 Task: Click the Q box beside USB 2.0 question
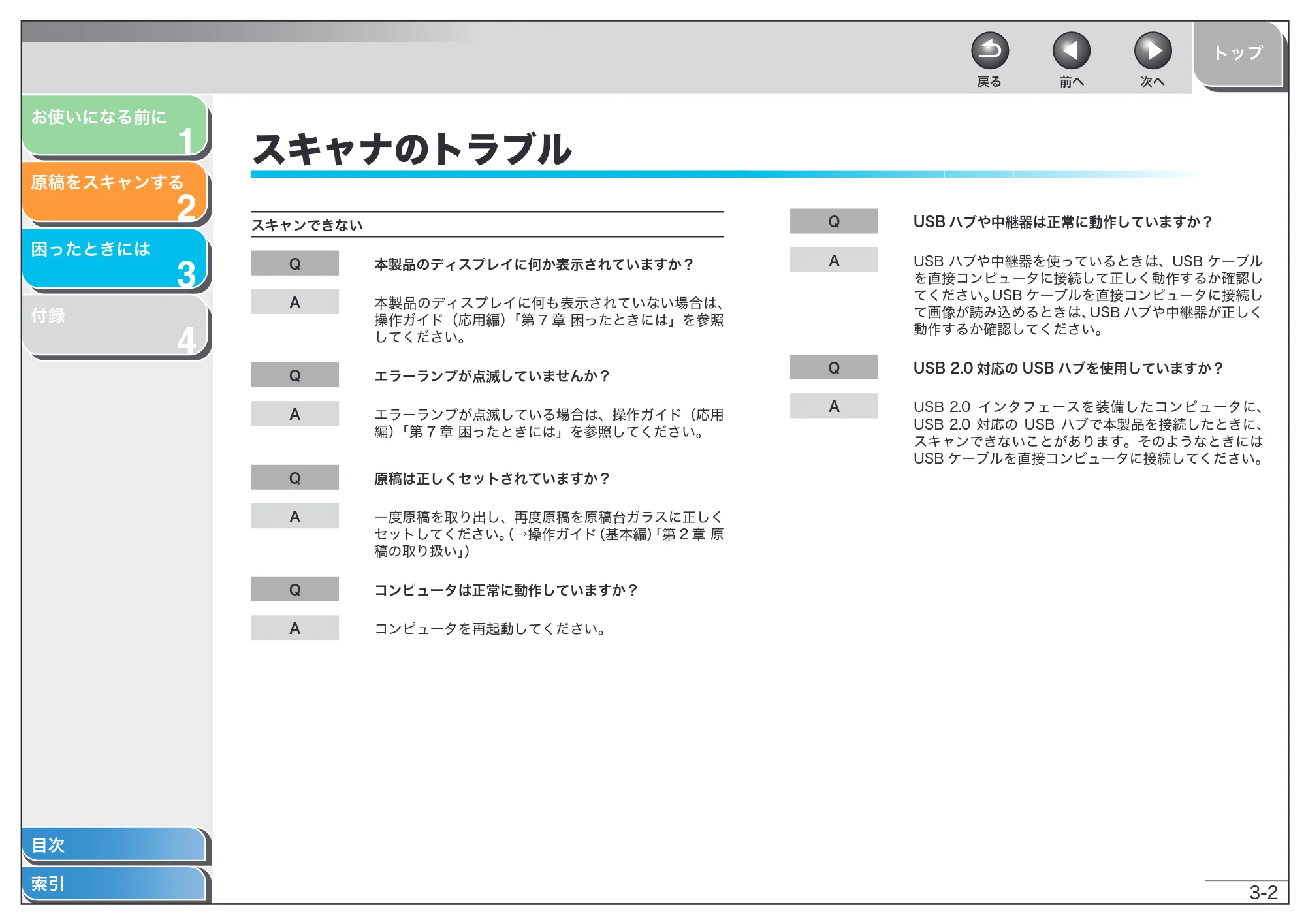[834, 368]
